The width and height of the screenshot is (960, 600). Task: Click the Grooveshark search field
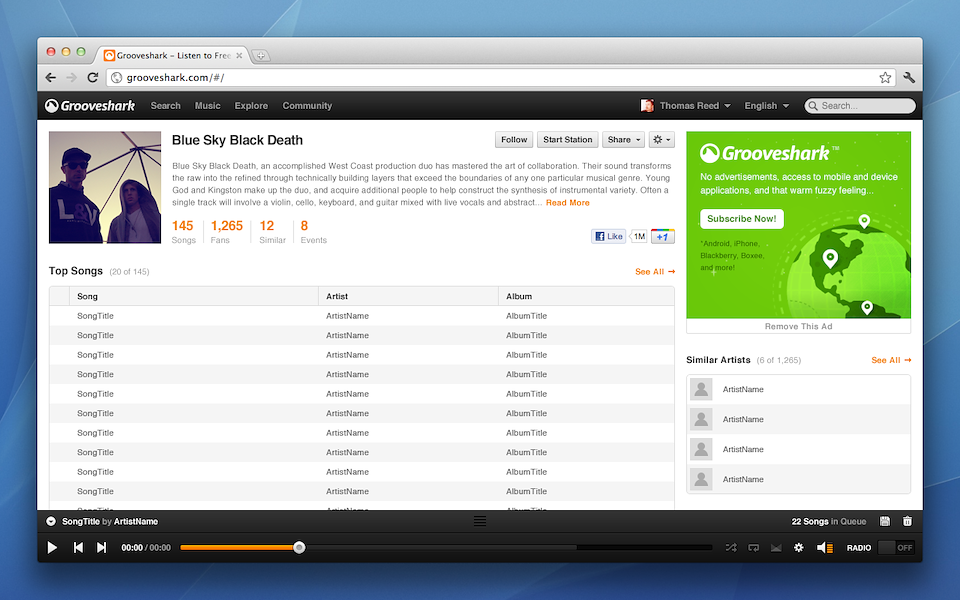coord(860,106)
